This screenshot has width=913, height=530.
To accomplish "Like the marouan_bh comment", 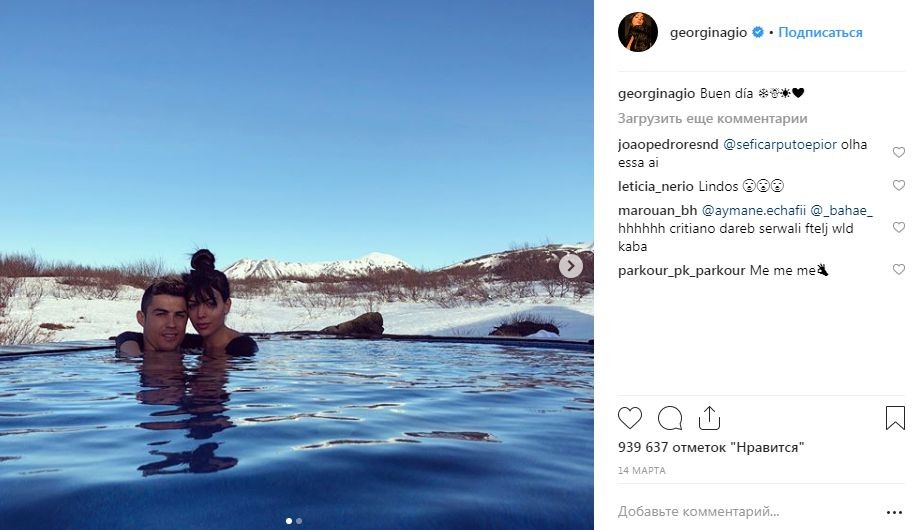I will (898, 228).
